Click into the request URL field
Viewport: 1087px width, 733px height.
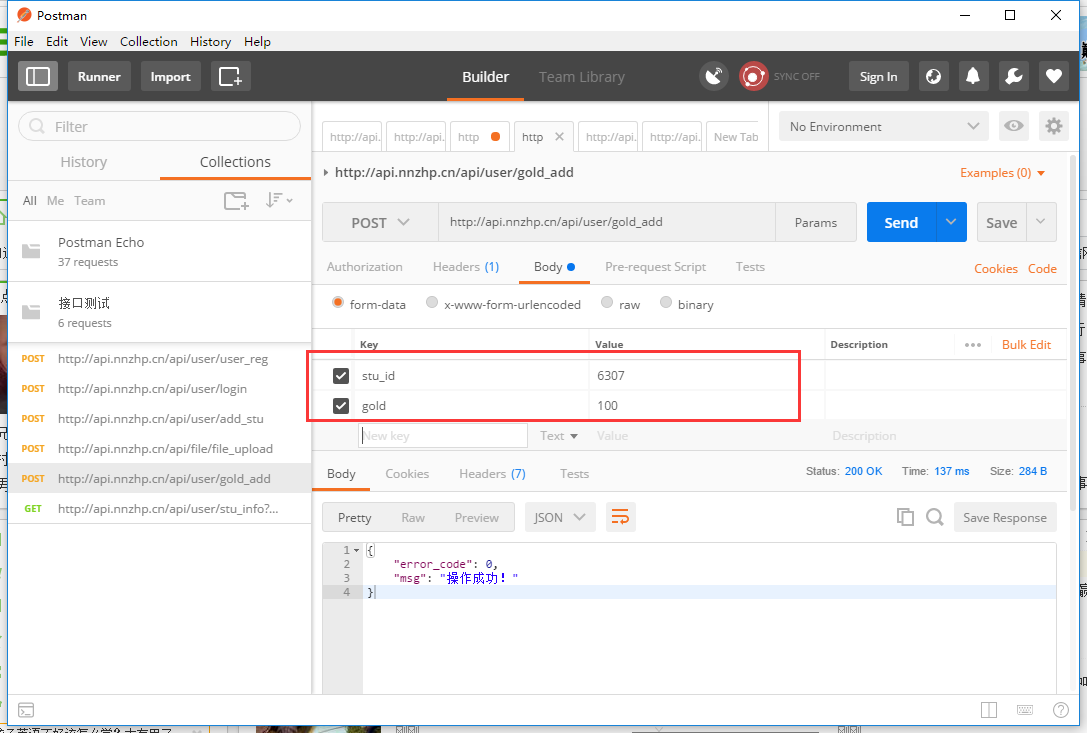(x=607, y=222)
